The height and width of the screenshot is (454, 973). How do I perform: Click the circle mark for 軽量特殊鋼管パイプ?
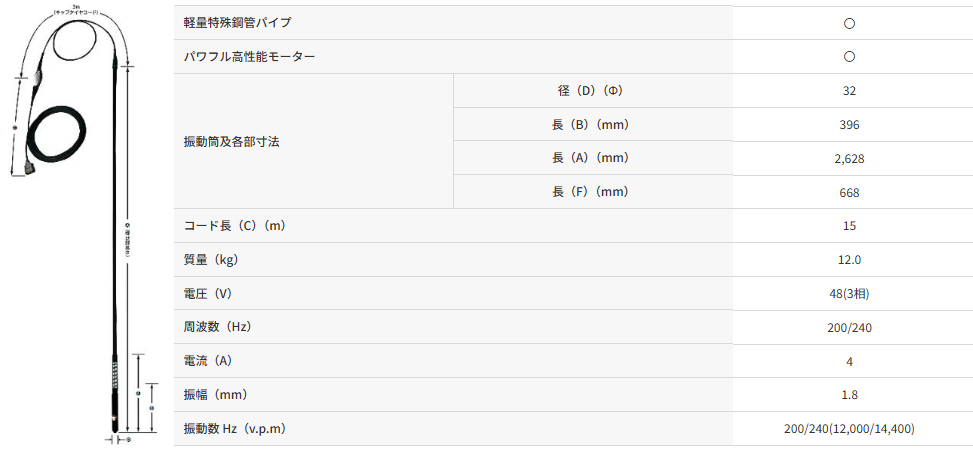click(x=849, y=23)
